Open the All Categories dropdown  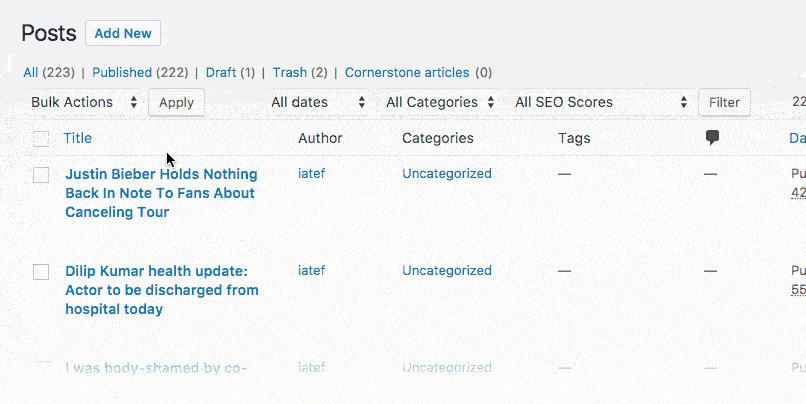pyautogui.click(x=440, y=102)
